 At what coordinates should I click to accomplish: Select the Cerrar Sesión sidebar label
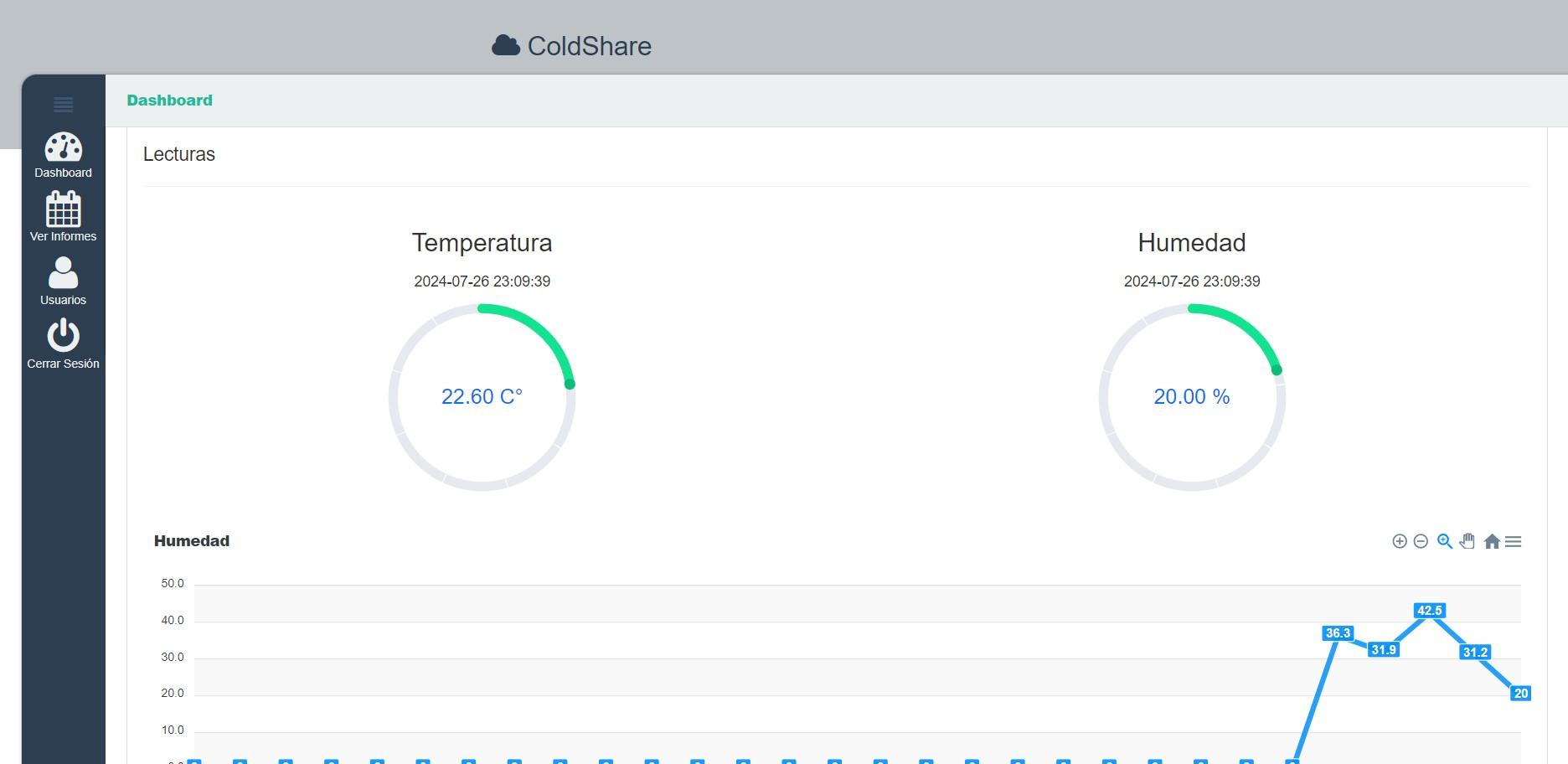63,364
